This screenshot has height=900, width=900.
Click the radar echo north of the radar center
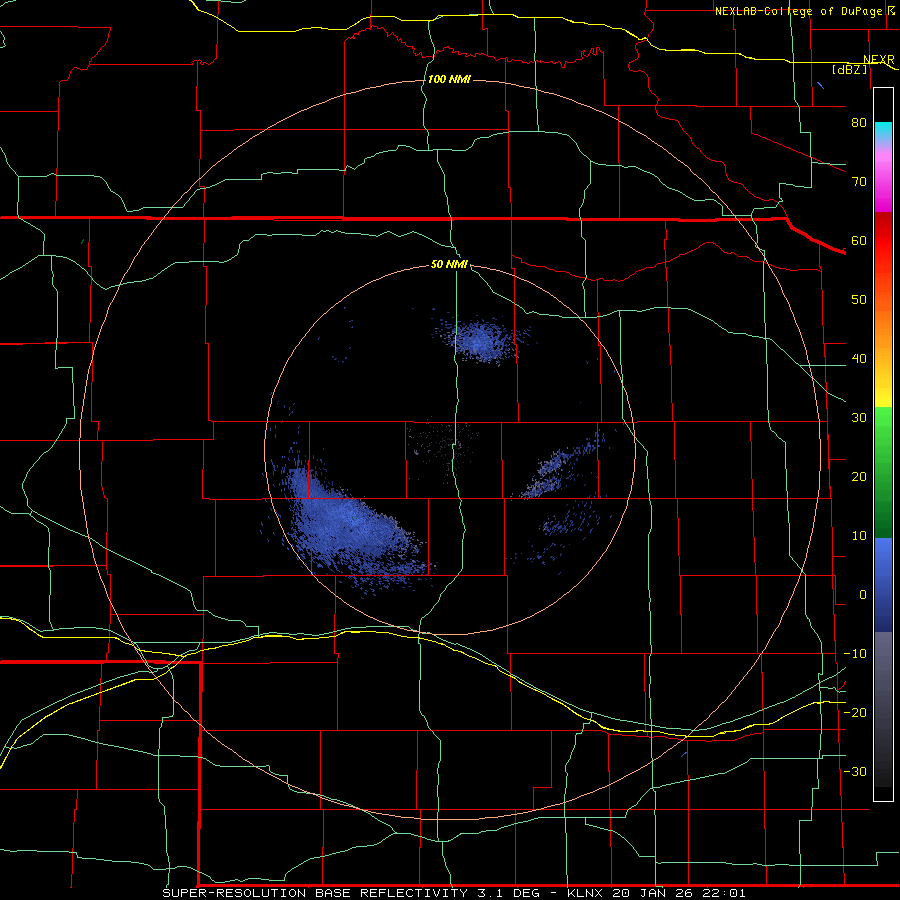tap(479, 340)
